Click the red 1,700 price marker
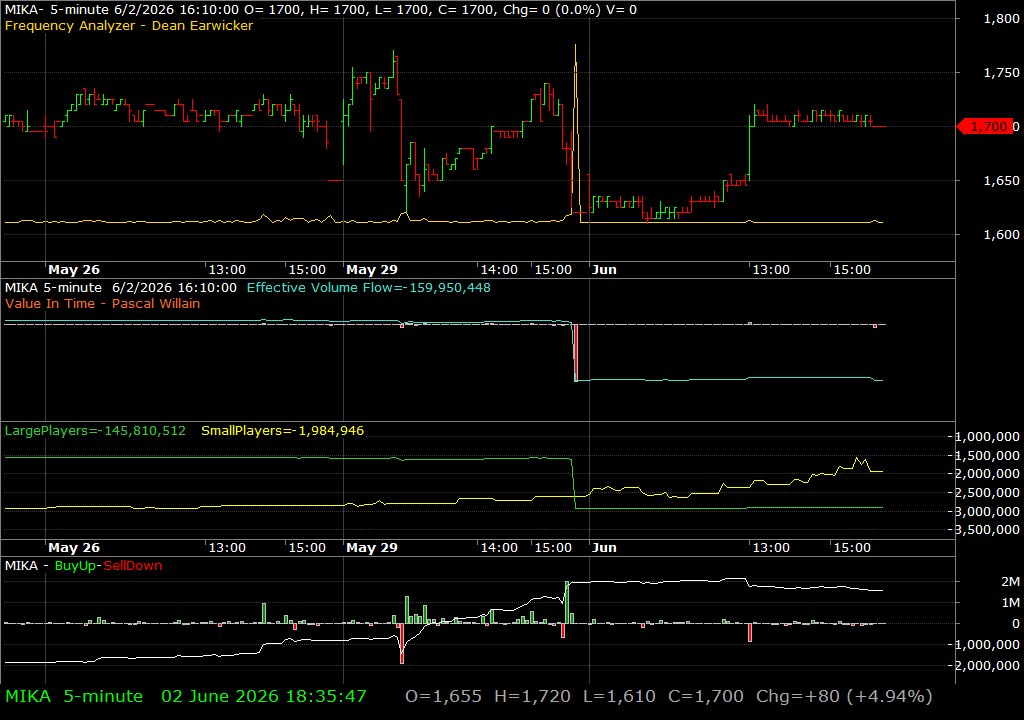Image resolution: width=1024 pixels, height=720 pixels. [x=985, y=127]
